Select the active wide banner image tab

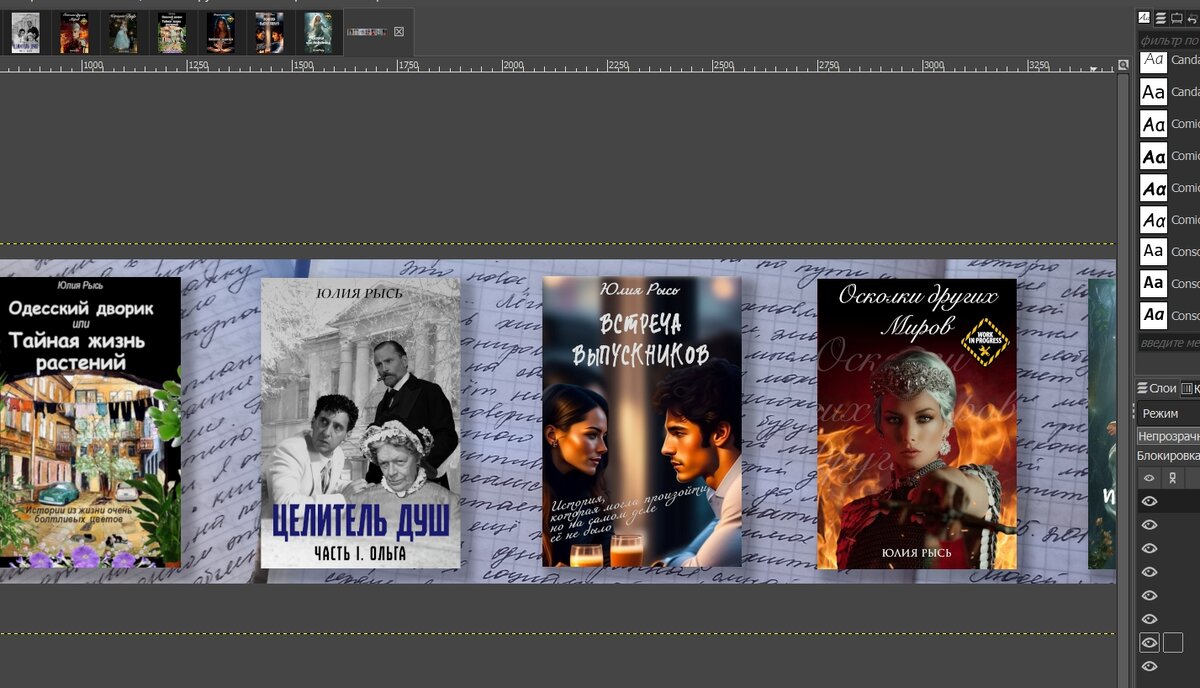367,32
